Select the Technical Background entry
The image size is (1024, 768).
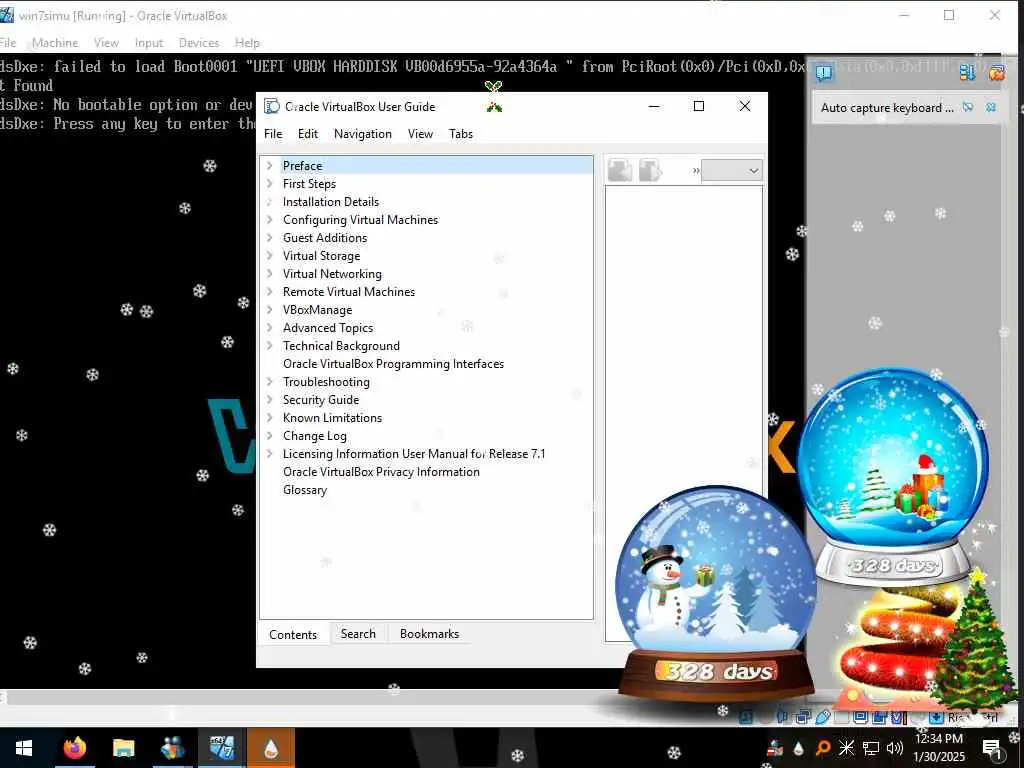pos(341,345)
